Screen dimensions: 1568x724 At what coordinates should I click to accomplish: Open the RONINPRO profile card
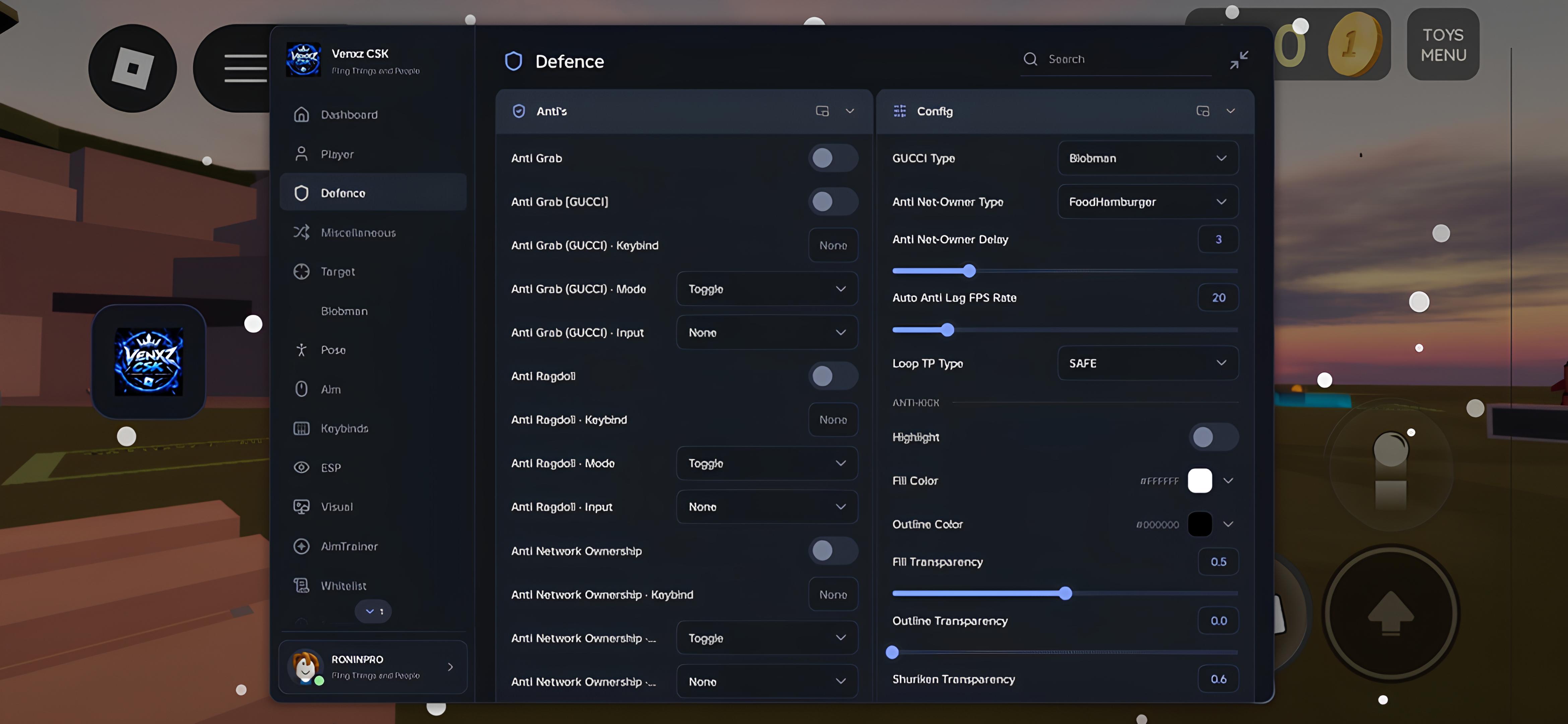373,667
